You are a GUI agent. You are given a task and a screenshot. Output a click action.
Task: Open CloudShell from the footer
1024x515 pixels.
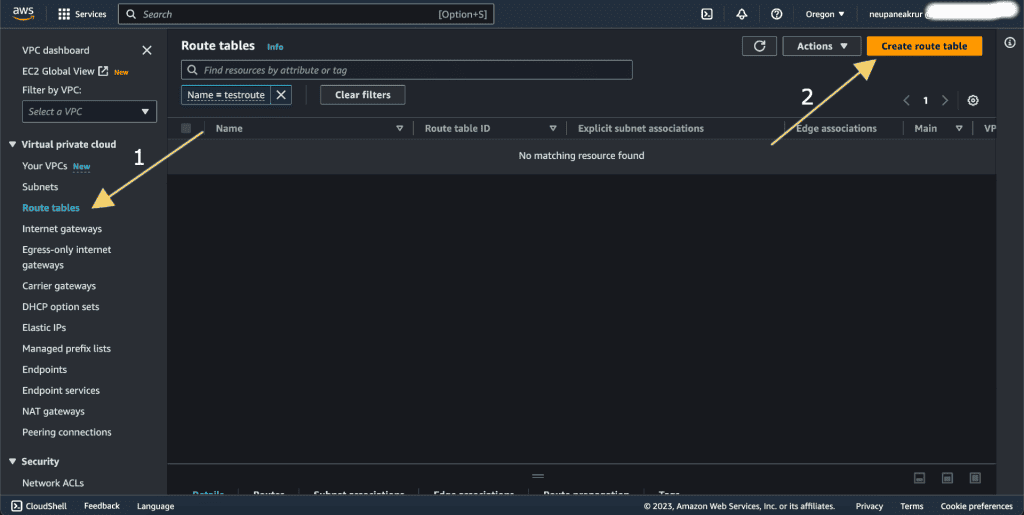(x=39, y=506)
